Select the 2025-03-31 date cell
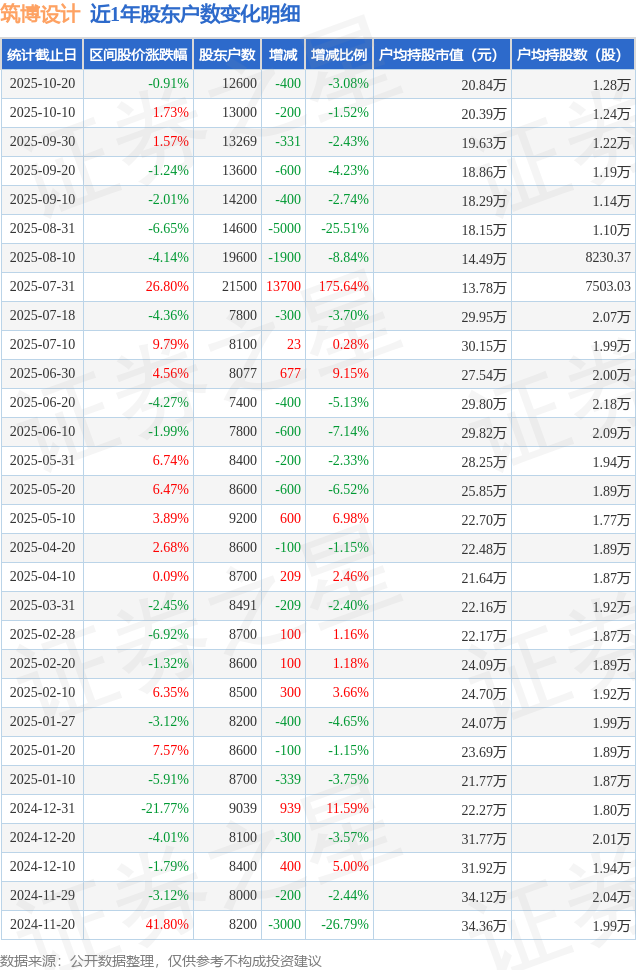The image size is (636, 970). tap(42, 606)
